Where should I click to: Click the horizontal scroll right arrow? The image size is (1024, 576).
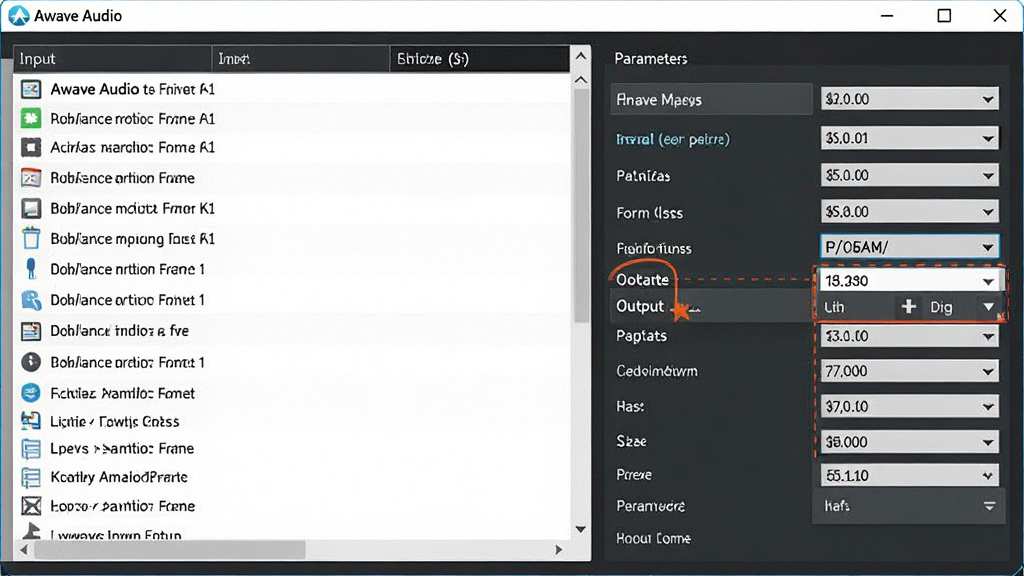point(558,550)
